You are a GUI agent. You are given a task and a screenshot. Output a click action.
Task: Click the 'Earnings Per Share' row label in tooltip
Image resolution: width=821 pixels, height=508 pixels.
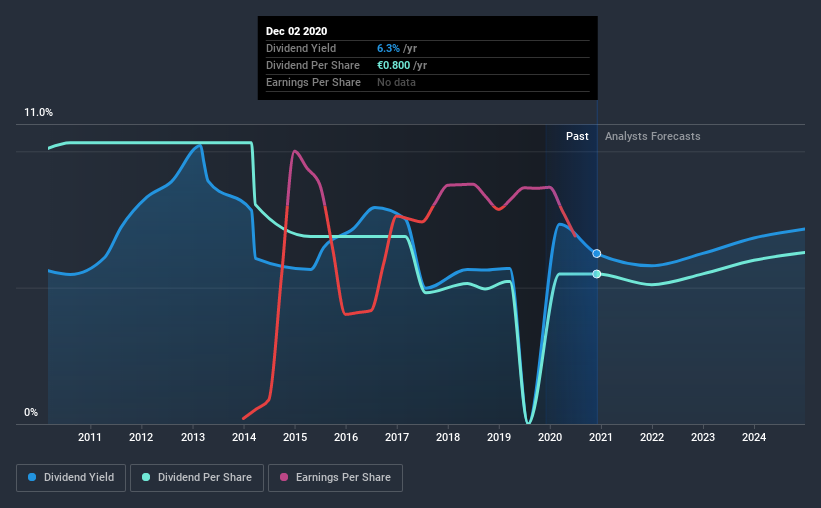point(313,82)
